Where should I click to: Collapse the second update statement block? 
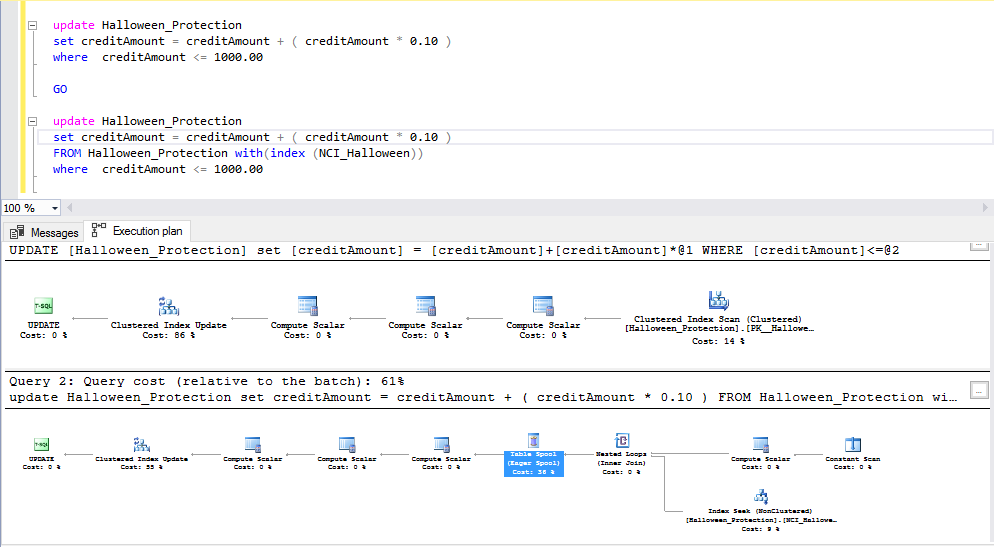pyautogui.click(x=32, y=121)
